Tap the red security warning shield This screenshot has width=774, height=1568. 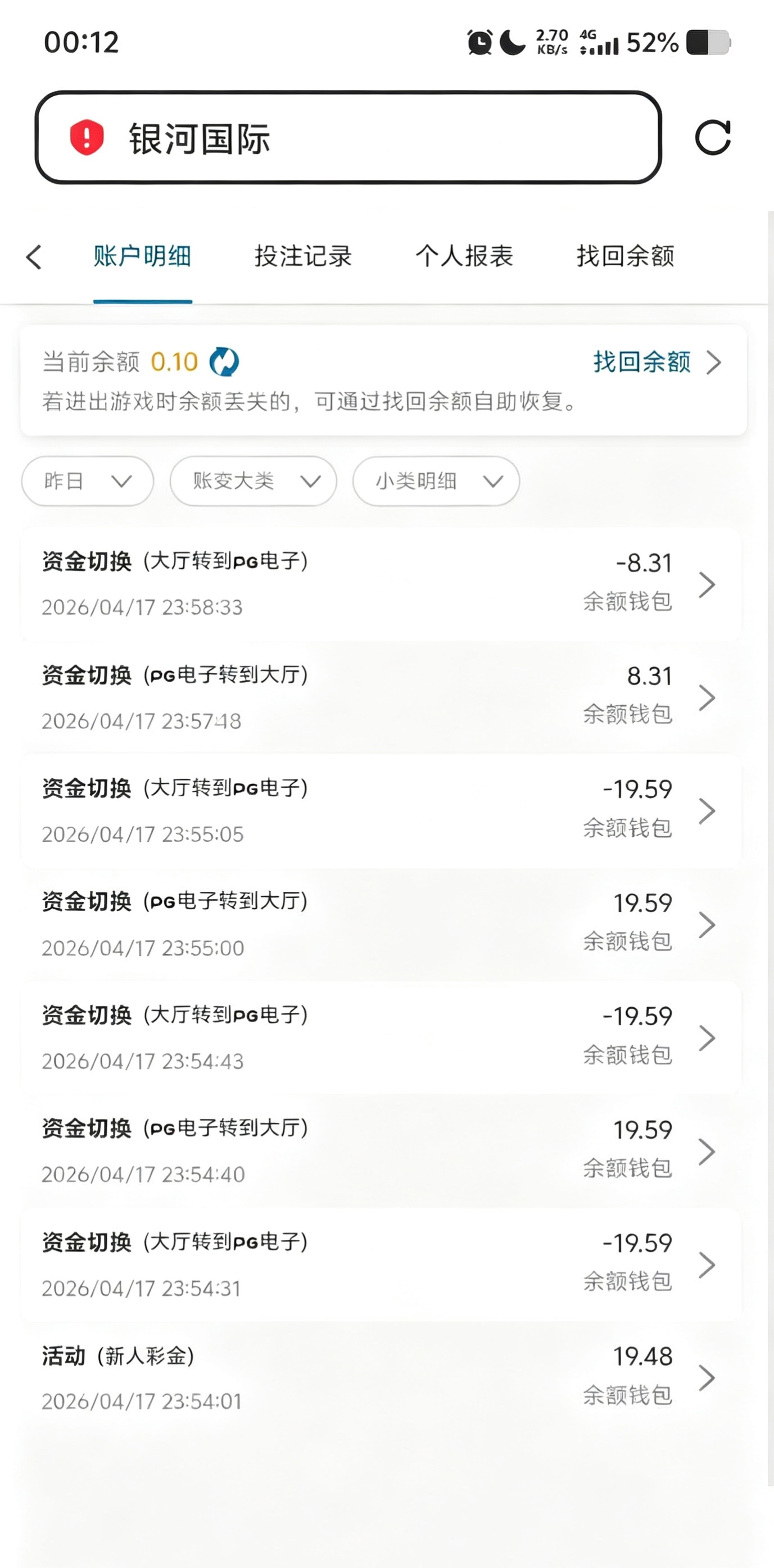tap(87, 137)
